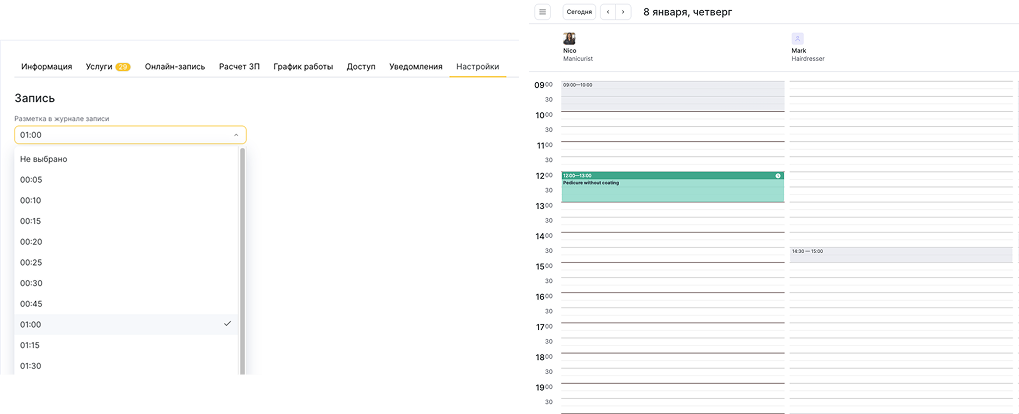Image resolution: width=1019 pixels, height=414 pixels.
Task: Collapse the Разметка в журнале записи dropdown
Action: [235, 135]
